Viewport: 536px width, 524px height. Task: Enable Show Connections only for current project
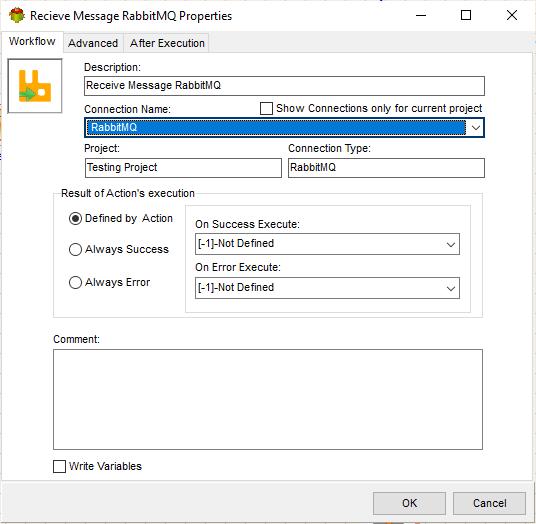click(x=266, y=108)
